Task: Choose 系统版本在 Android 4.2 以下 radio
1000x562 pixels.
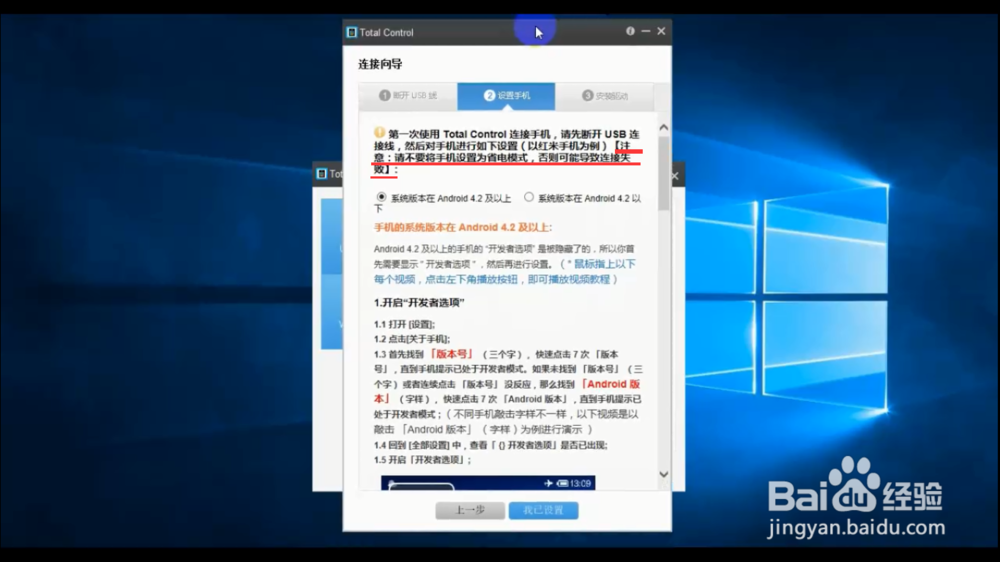Action: (529, 197)
